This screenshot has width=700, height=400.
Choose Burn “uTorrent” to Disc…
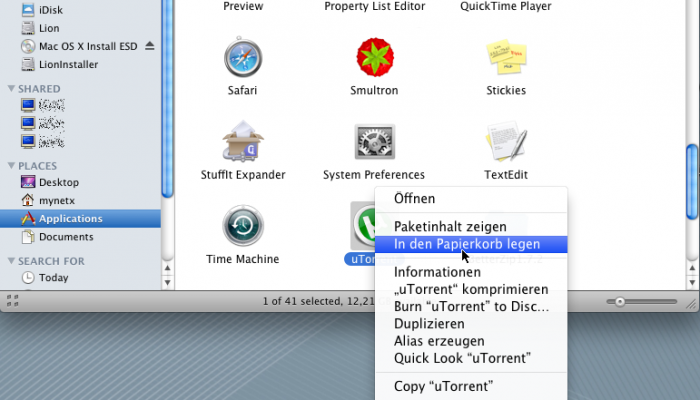(x=471, y=307)
